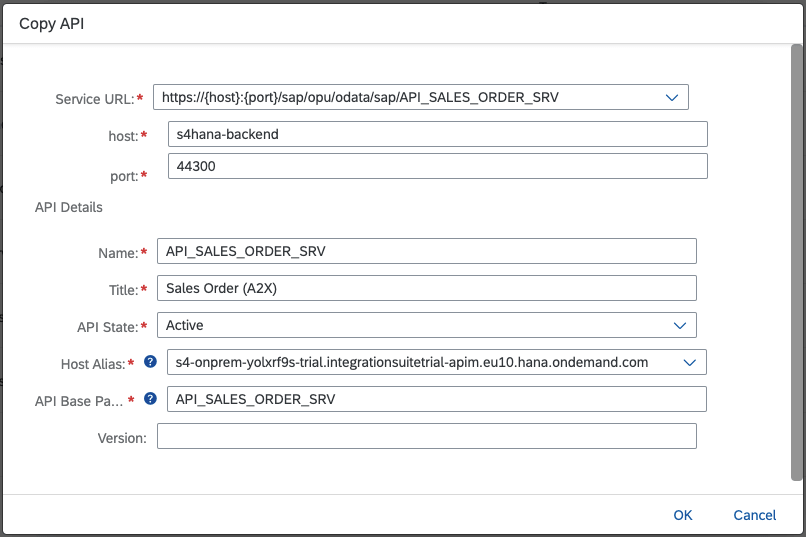Open the API Base Path help icon
Image resolution: width=806 pixels, height=537 pixels.
(x=150, y=399)
